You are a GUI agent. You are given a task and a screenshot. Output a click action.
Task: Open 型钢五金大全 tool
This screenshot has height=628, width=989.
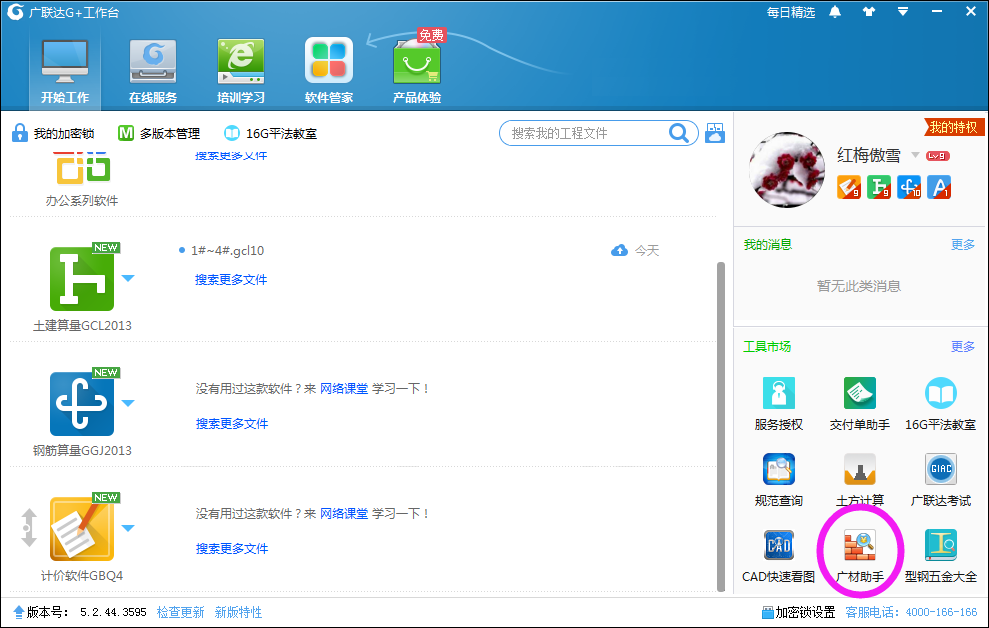pyautogui.click(x=940, y=555)
